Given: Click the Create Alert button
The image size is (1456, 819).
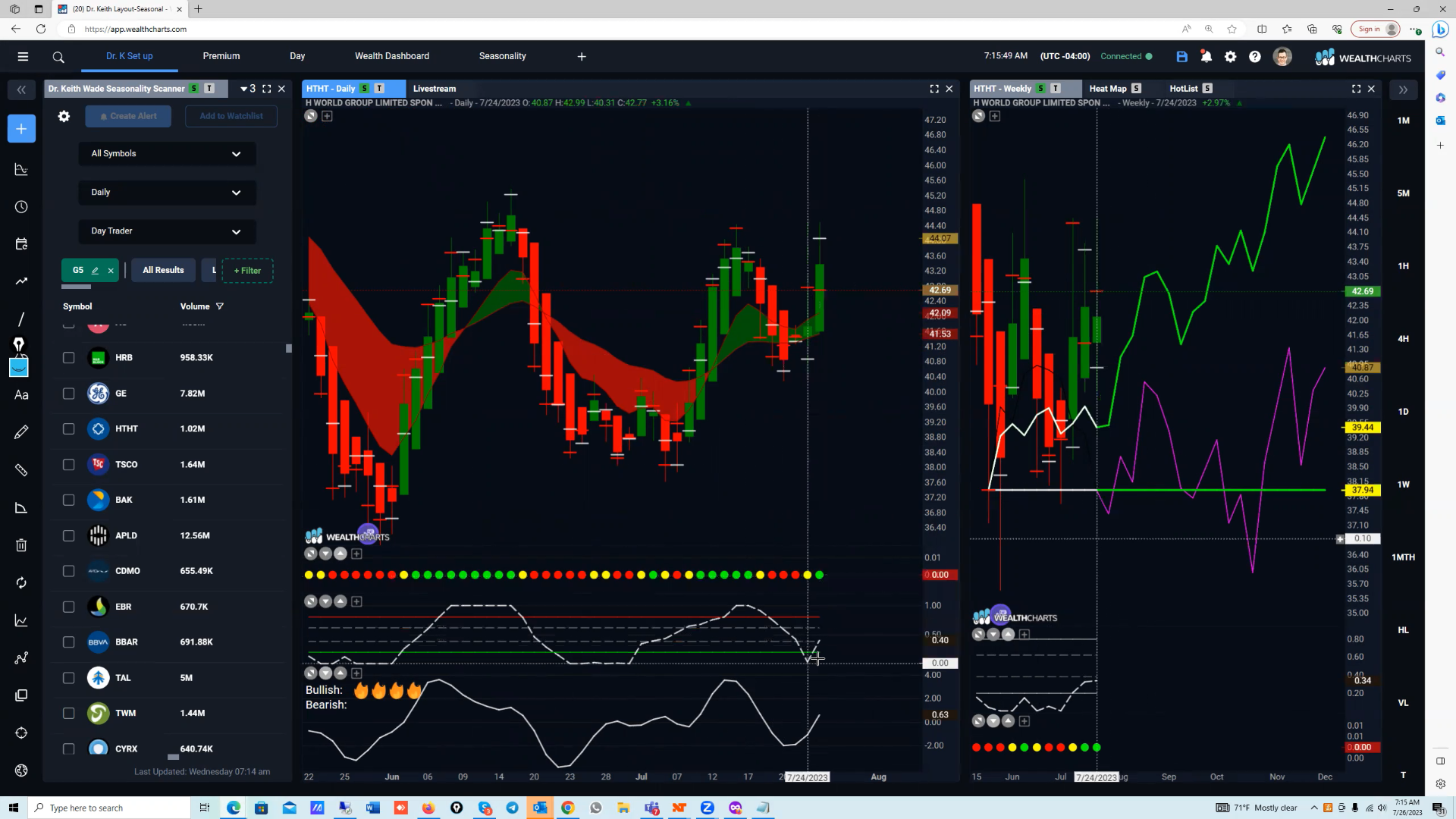Looking at the screenshot, I should coord(128,116).
